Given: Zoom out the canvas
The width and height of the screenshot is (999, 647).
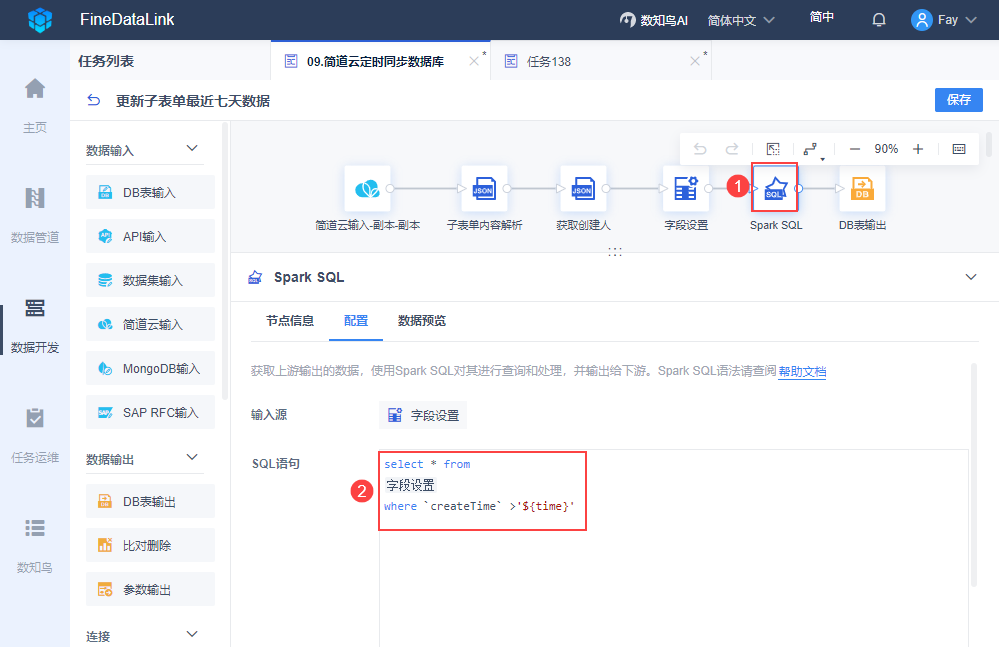Looking at the screenshot, I should click(855, 149).
